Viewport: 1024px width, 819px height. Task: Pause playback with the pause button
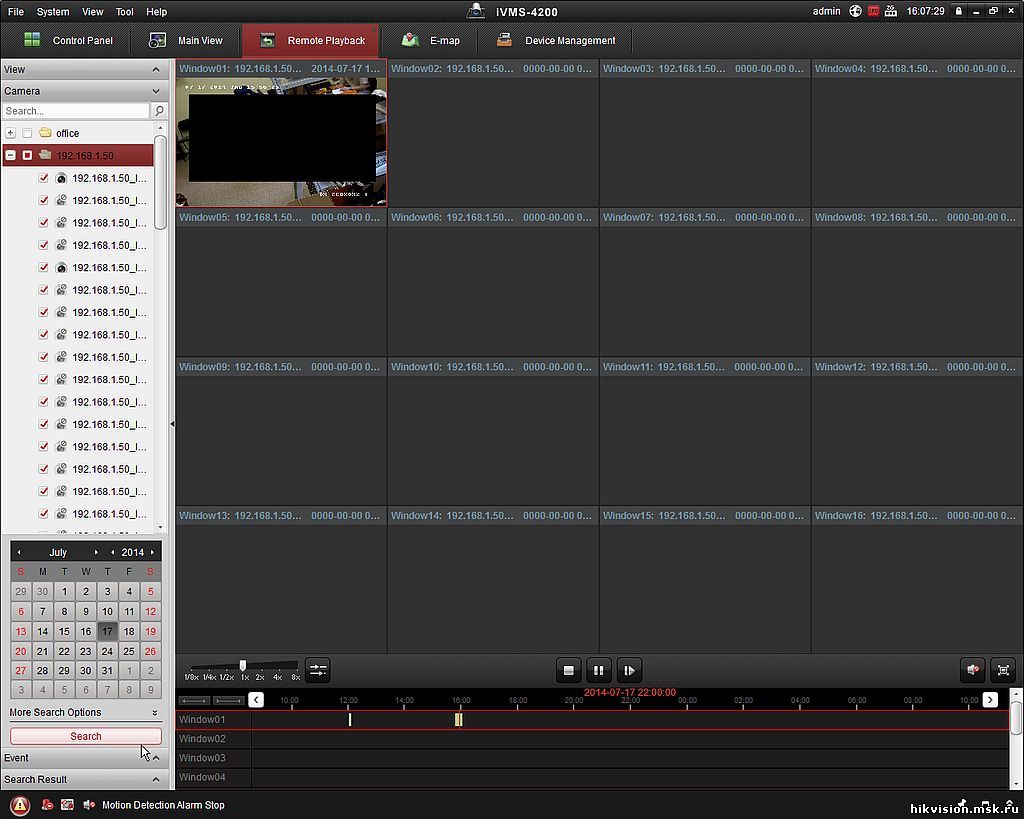(x=598, y=670)
